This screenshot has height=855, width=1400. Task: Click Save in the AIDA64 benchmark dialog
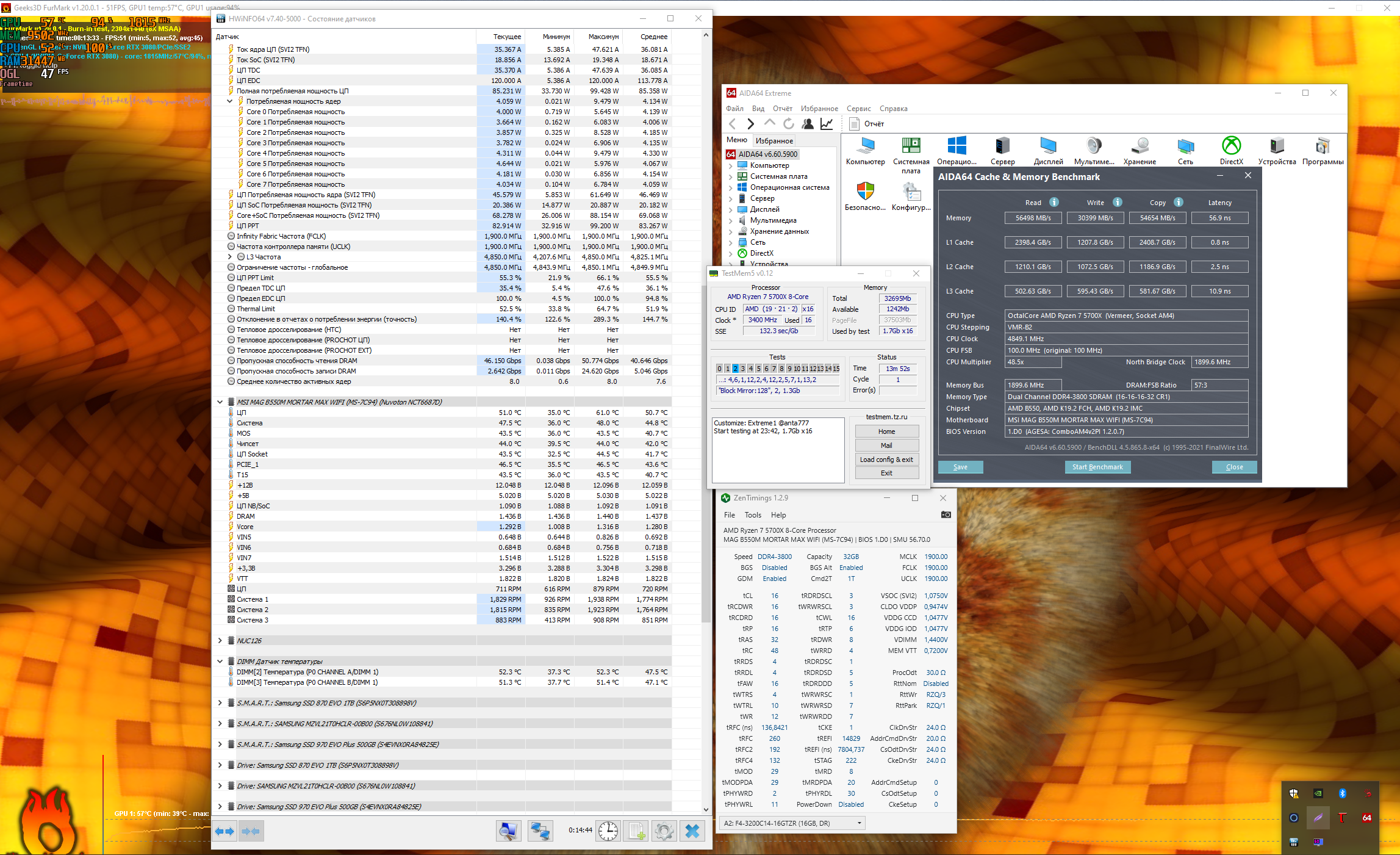[961, 467]
